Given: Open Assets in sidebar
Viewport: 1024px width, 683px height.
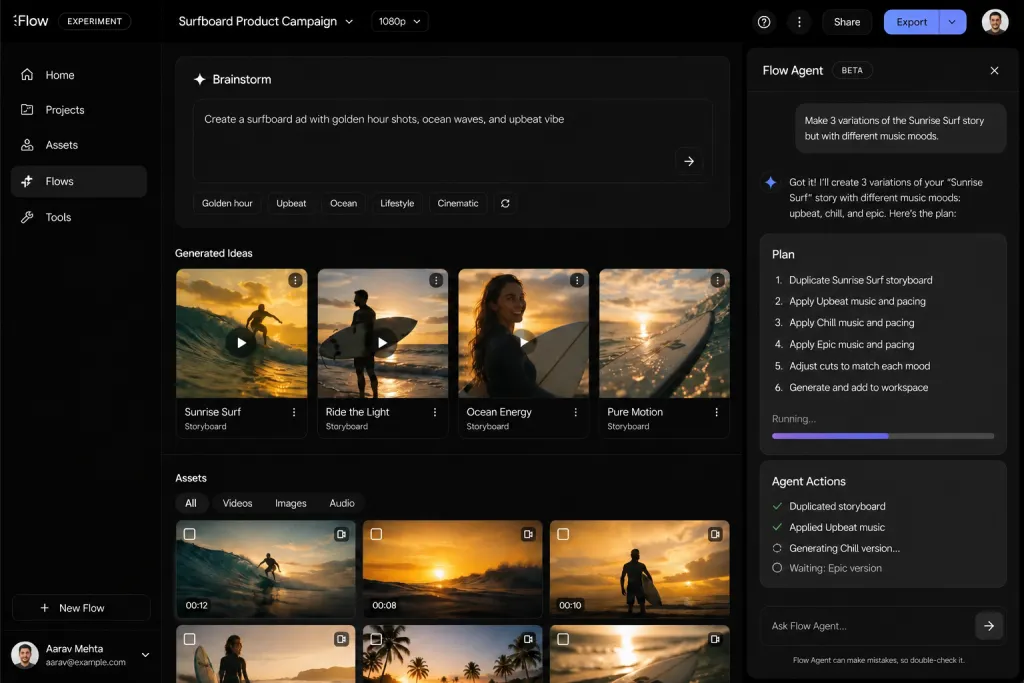Looking at the screenshot, I should [x=78, y=145].
